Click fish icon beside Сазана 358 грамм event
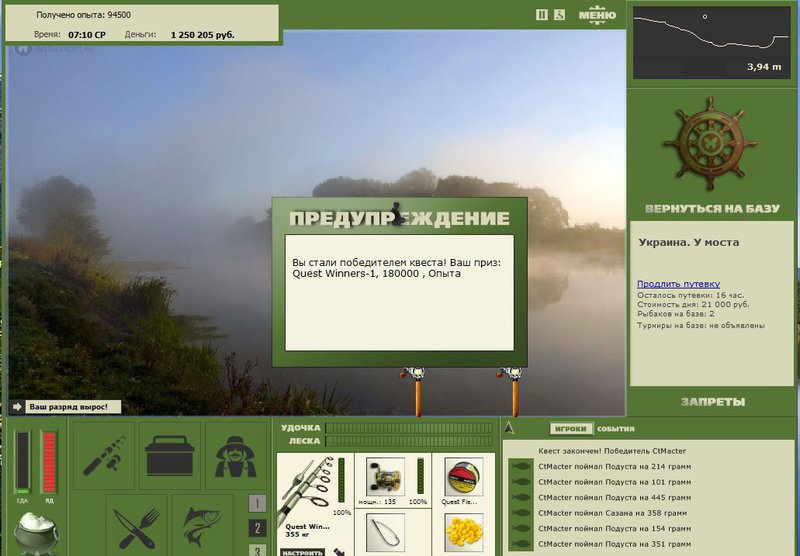This screenshot has height=556, width=800. [520, 513]
